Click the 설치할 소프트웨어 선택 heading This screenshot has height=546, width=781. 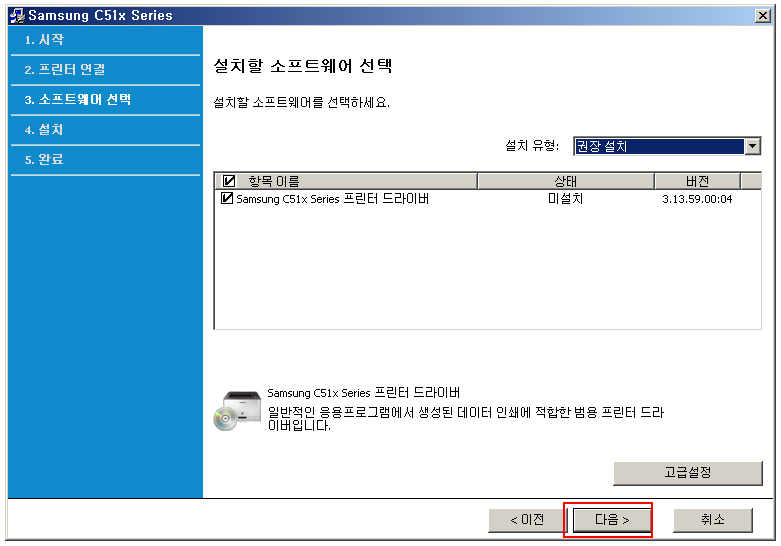[303, 66]
